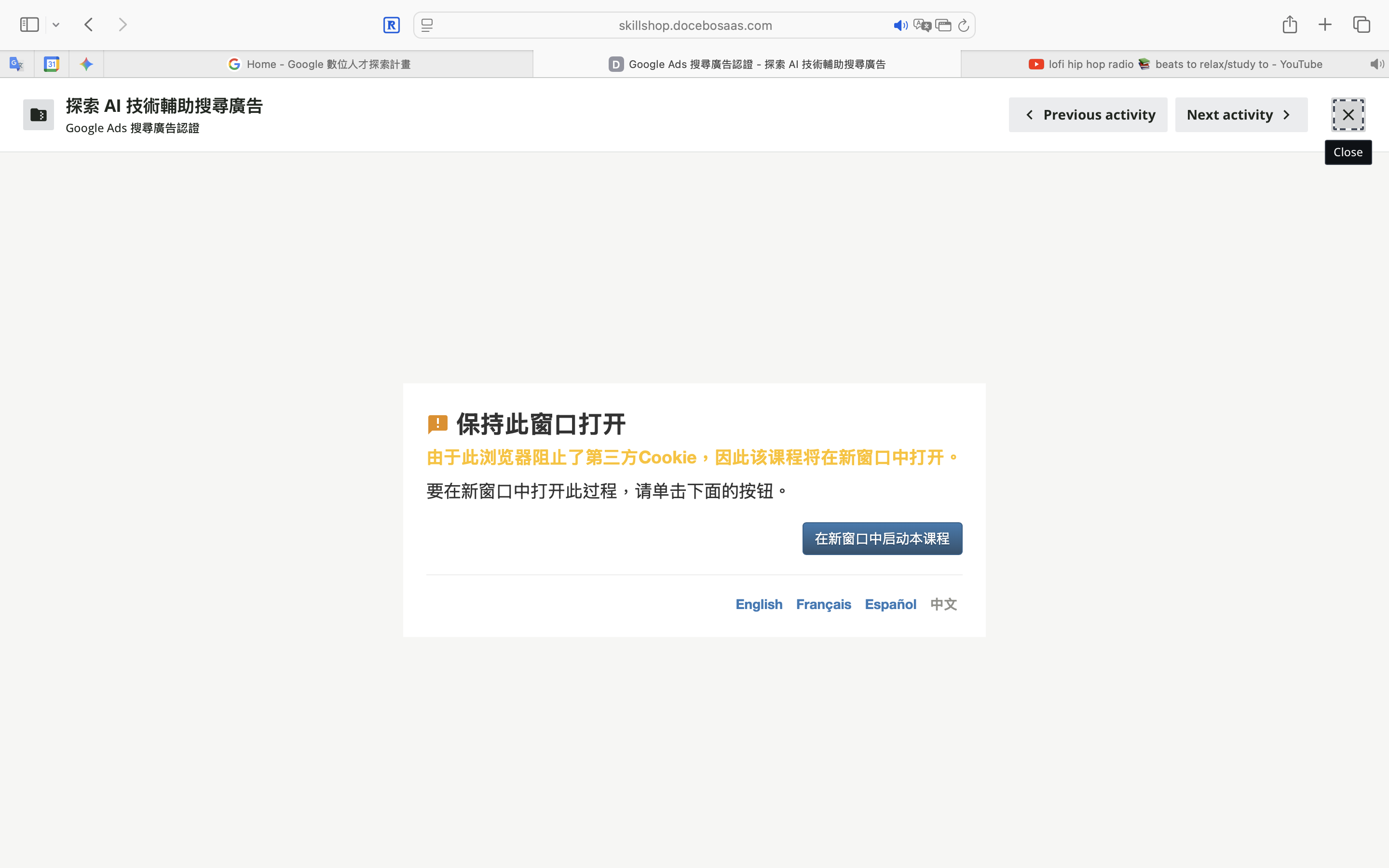1389x868 pixels.
Task: Switch language to English
Action: click(x=759, y=605)
